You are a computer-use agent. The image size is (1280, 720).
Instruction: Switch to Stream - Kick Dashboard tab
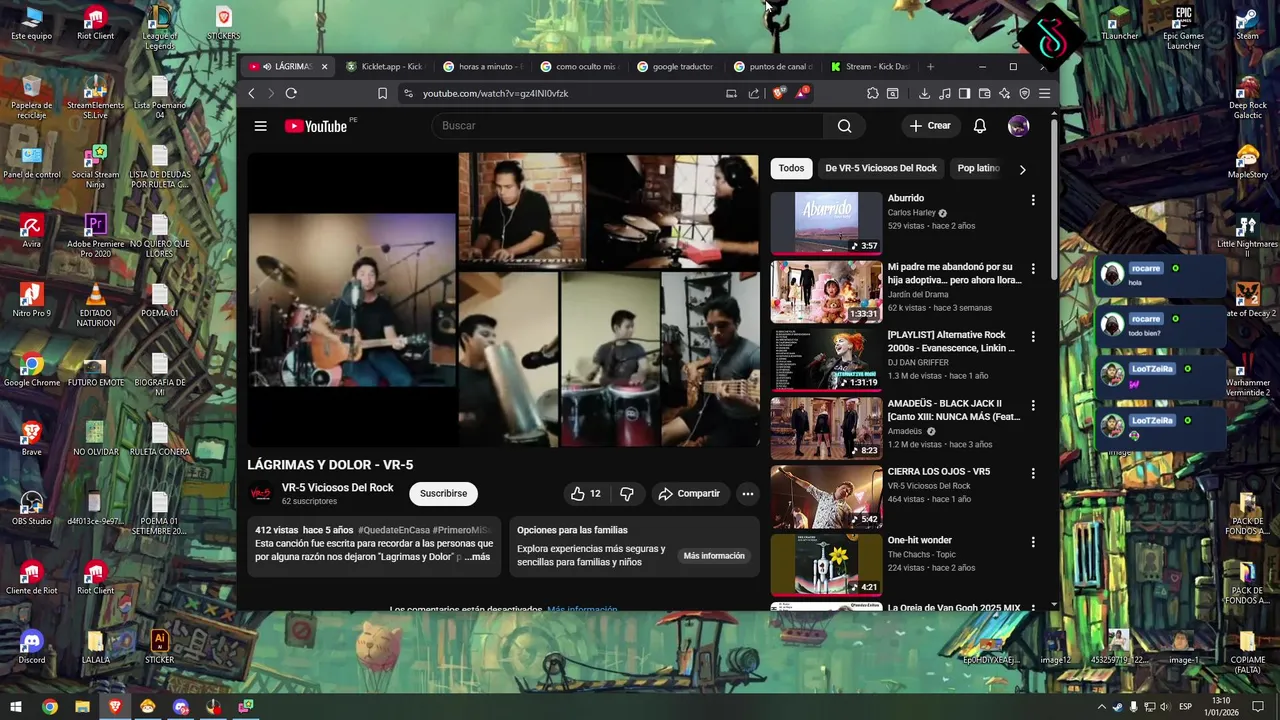(x=870, y=67)
